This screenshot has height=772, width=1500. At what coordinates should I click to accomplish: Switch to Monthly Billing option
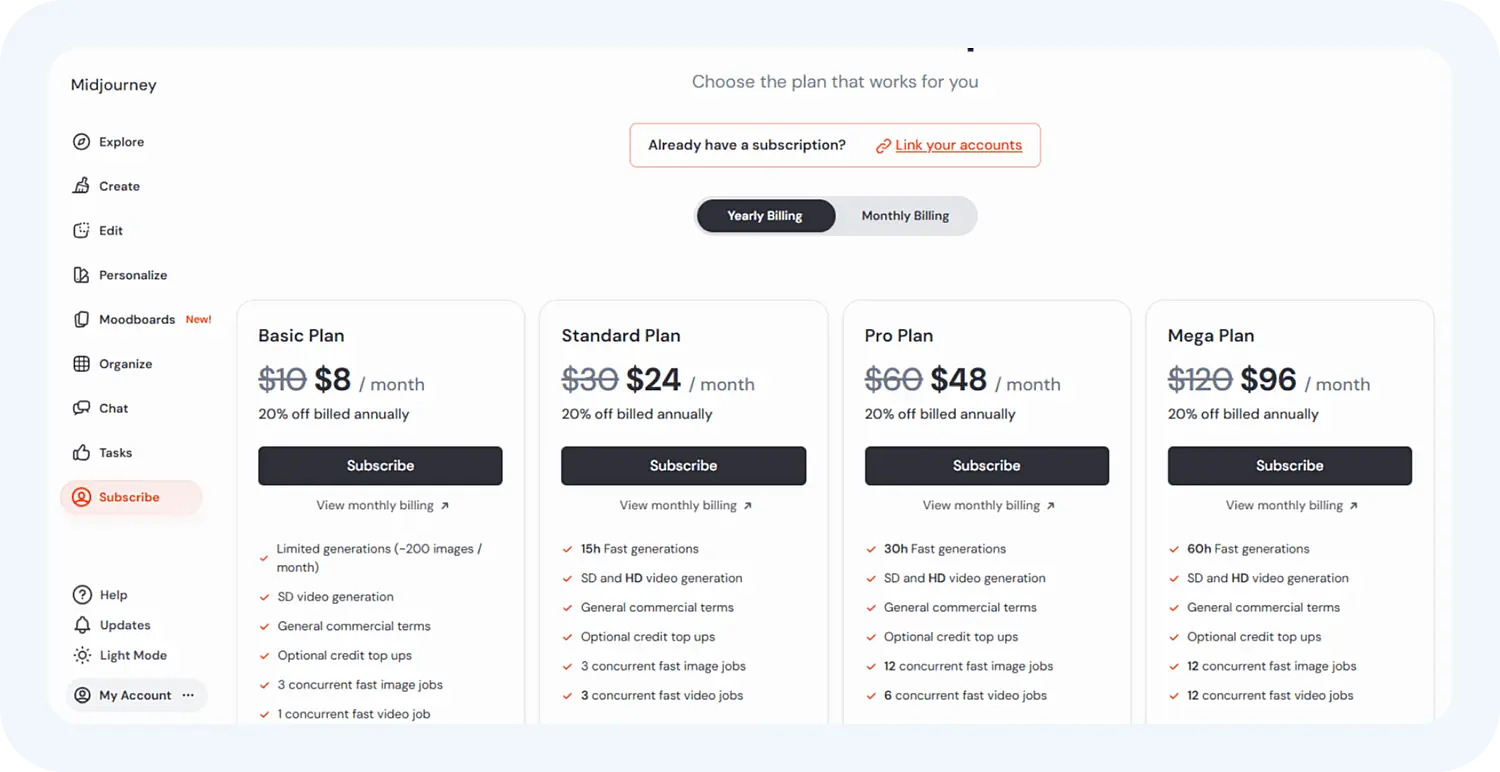tap(905, 216)
